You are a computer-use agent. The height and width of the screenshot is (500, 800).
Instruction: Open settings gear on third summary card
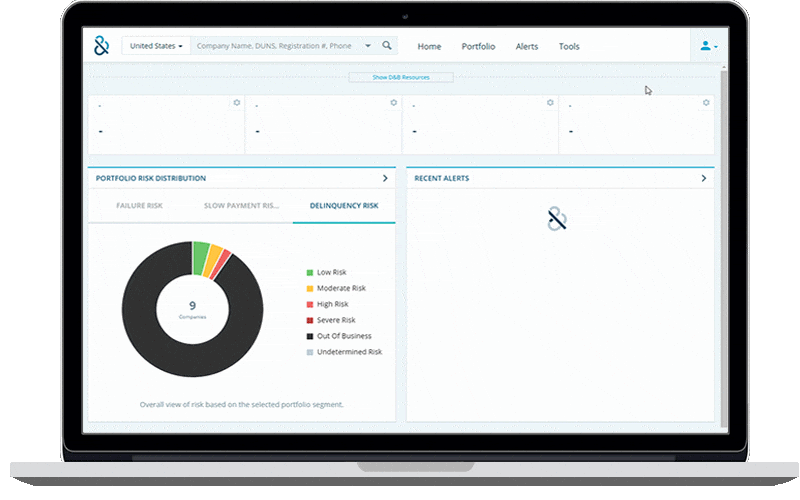tap(550, 102)
